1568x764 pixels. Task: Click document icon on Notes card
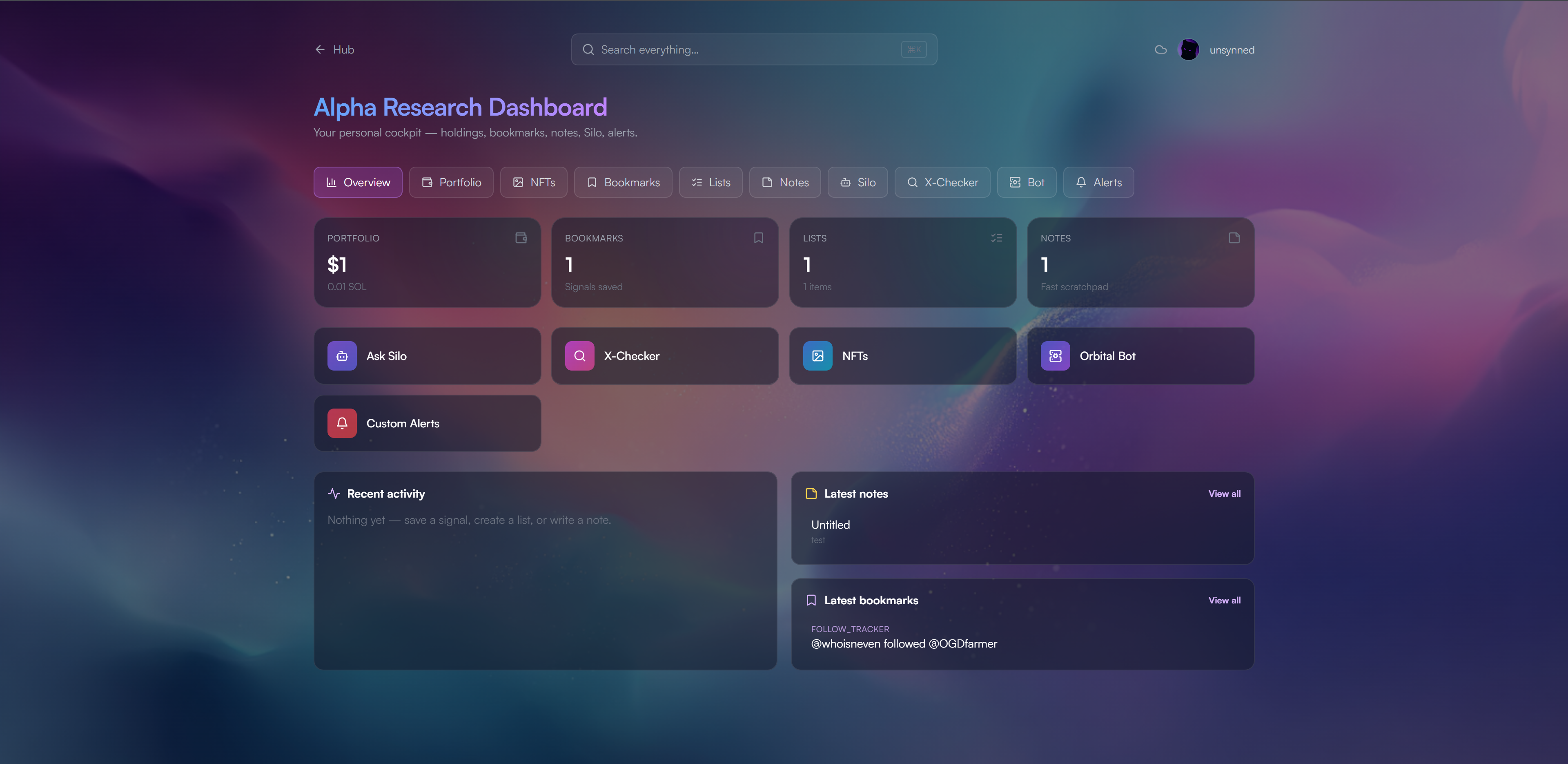[x=1234, y=238]
